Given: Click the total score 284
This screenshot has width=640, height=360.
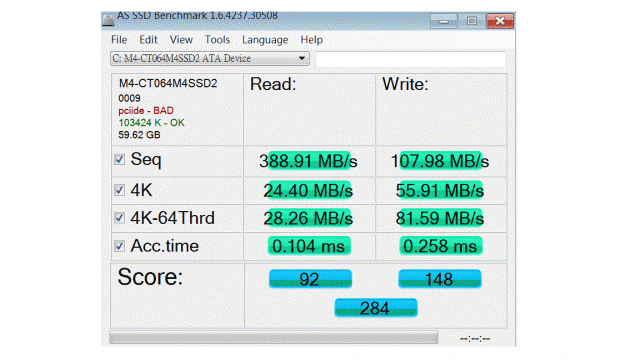Looking at the screenshot, I should click(376, 307).
